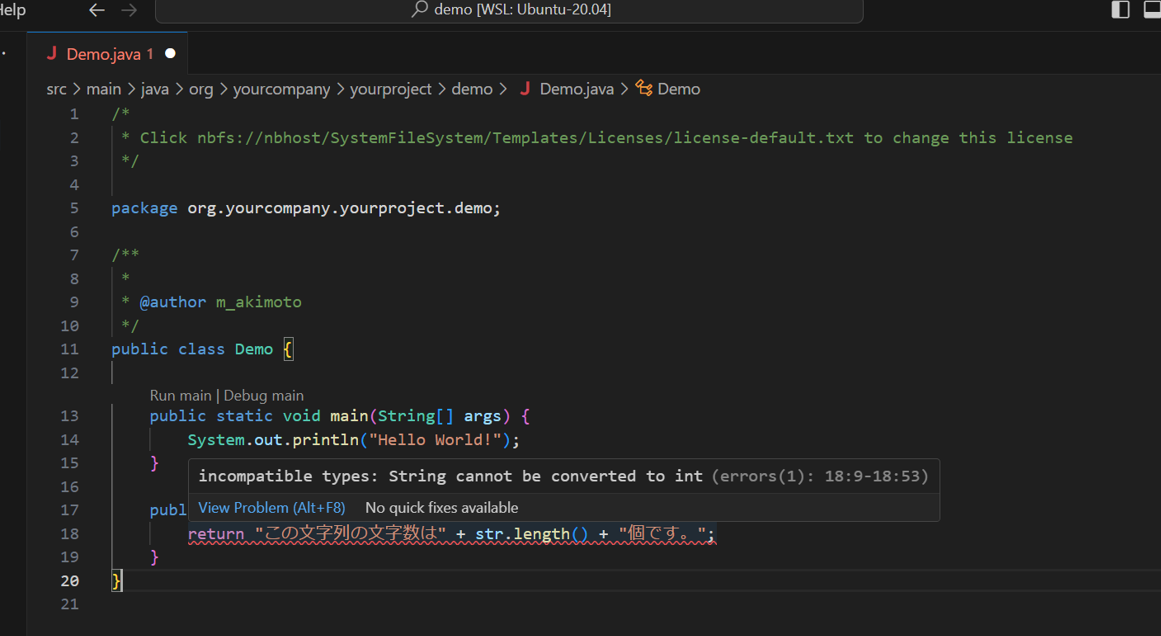Click the println call on line 14
This screenshot has height=636, width=1161.
(x=325, y=440)
